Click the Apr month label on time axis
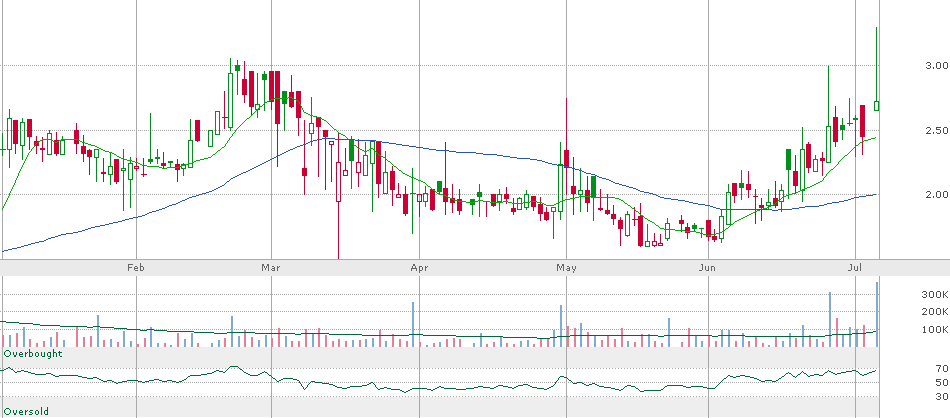This screenshot has height=418, width=950. [x=419, y=267]
